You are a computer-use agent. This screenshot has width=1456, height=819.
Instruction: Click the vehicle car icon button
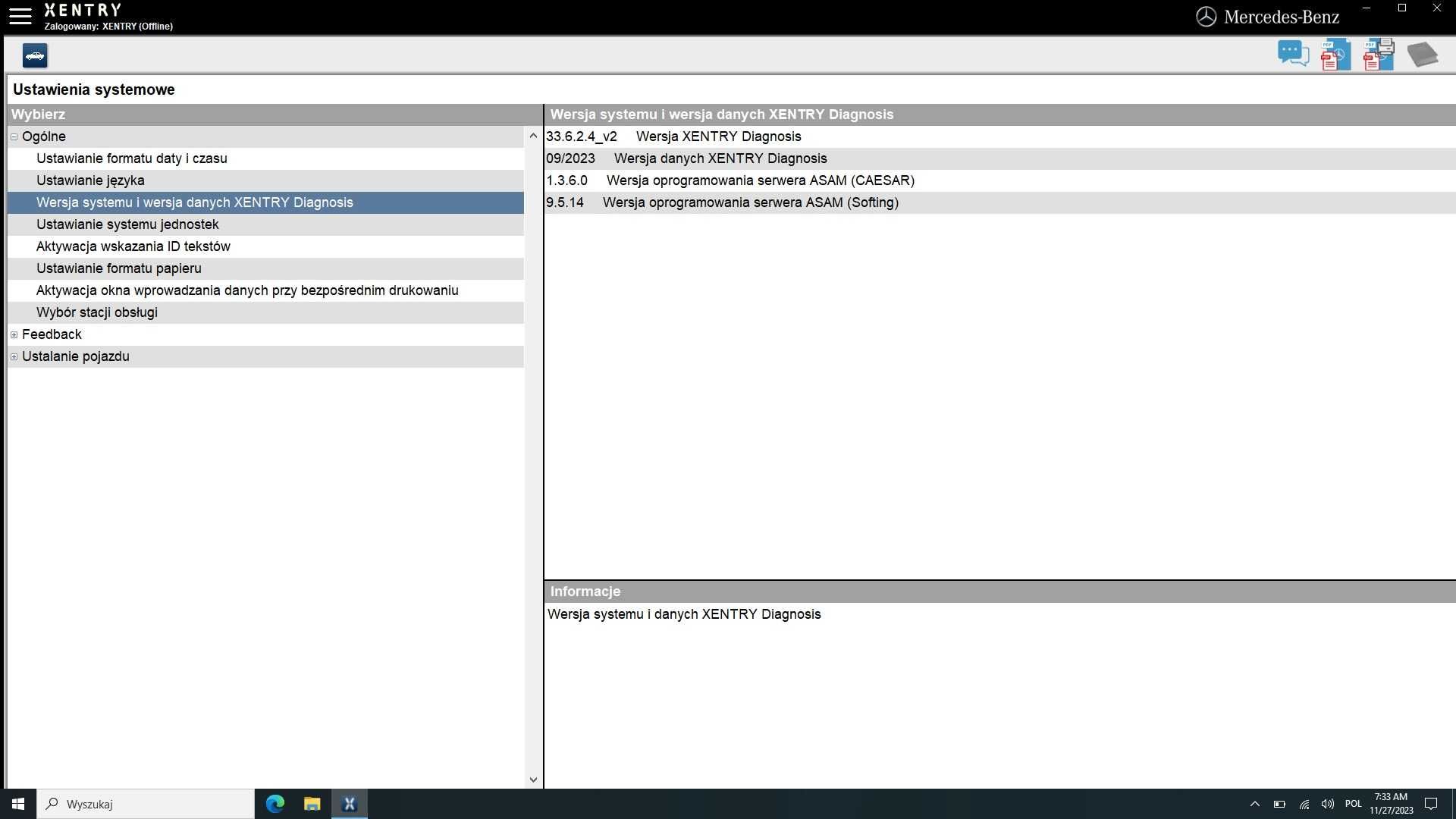[x=35, y=55]
